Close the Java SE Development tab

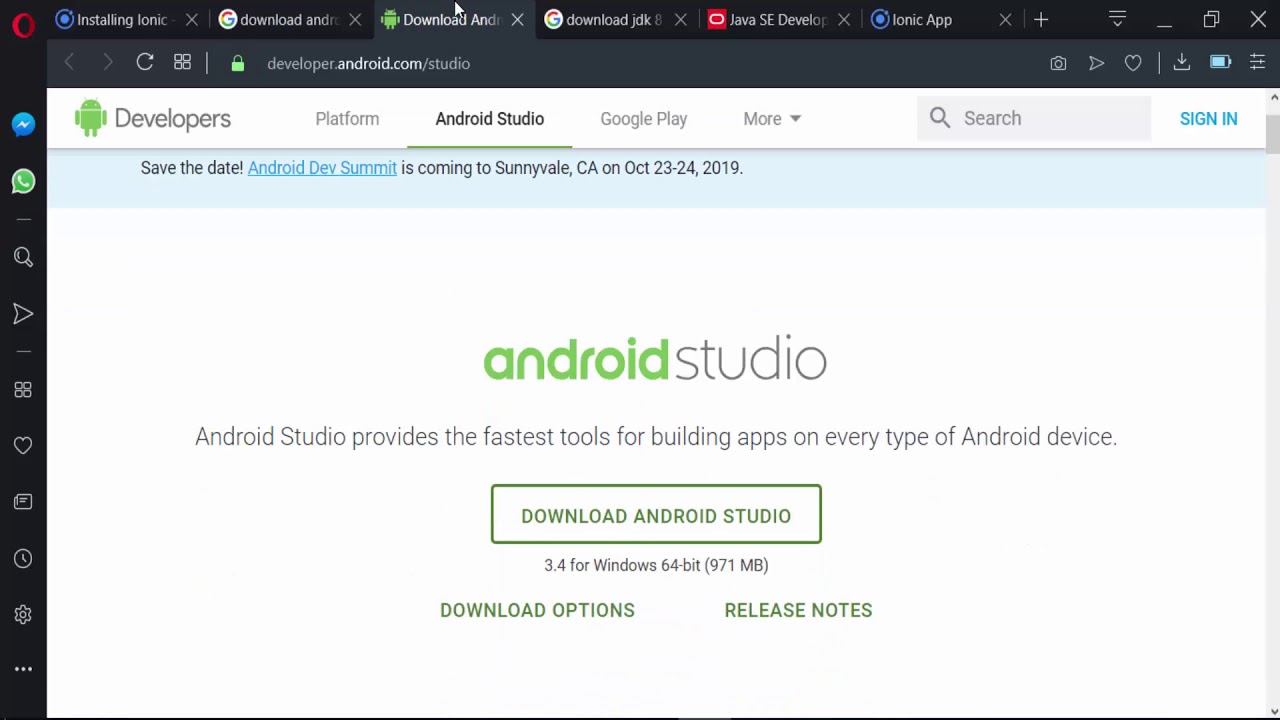844,19
